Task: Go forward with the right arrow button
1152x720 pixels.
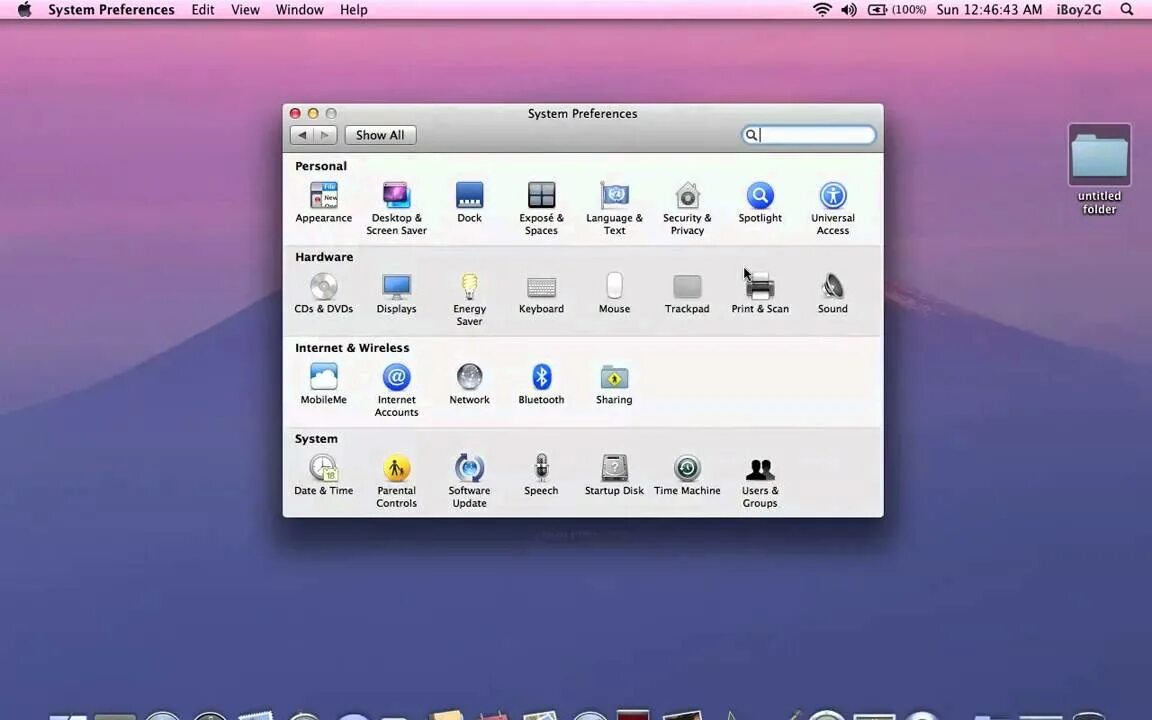Action: (325, 135)
